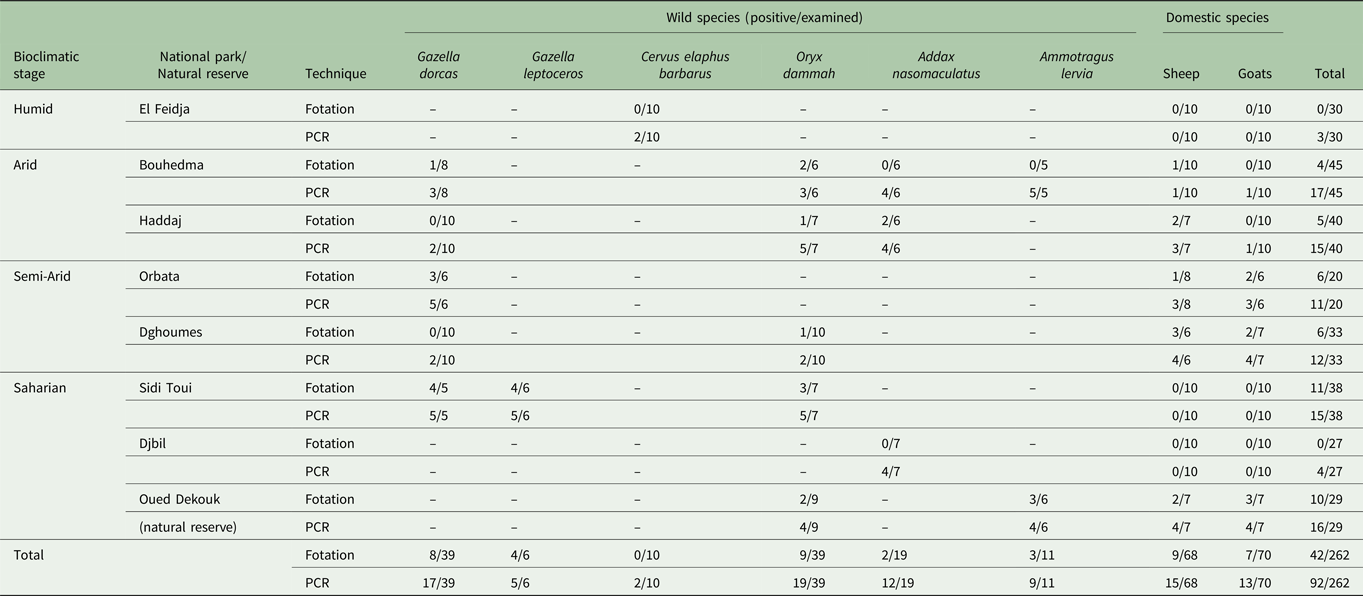Click the 17/45 Bouhedma PCR total

(1331, 193)
